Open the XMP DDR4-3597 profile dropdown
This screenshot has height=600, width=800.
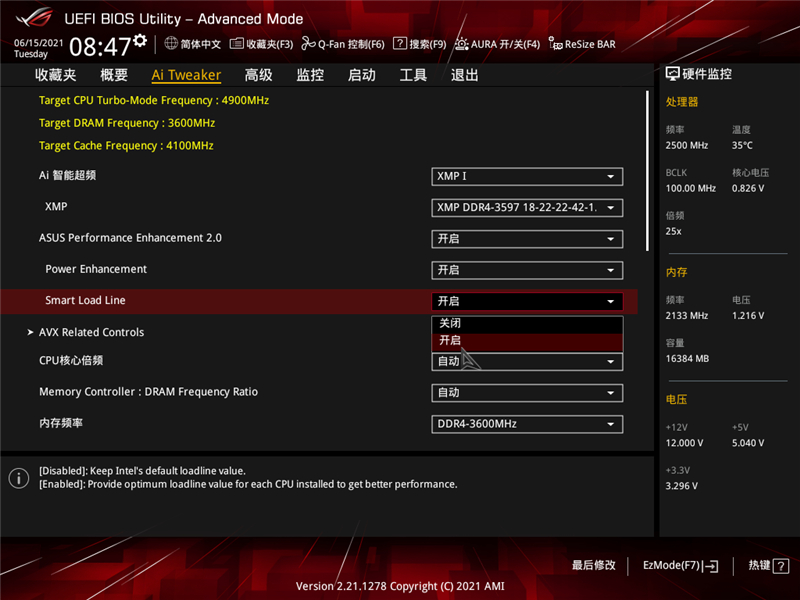coord(527,208)
